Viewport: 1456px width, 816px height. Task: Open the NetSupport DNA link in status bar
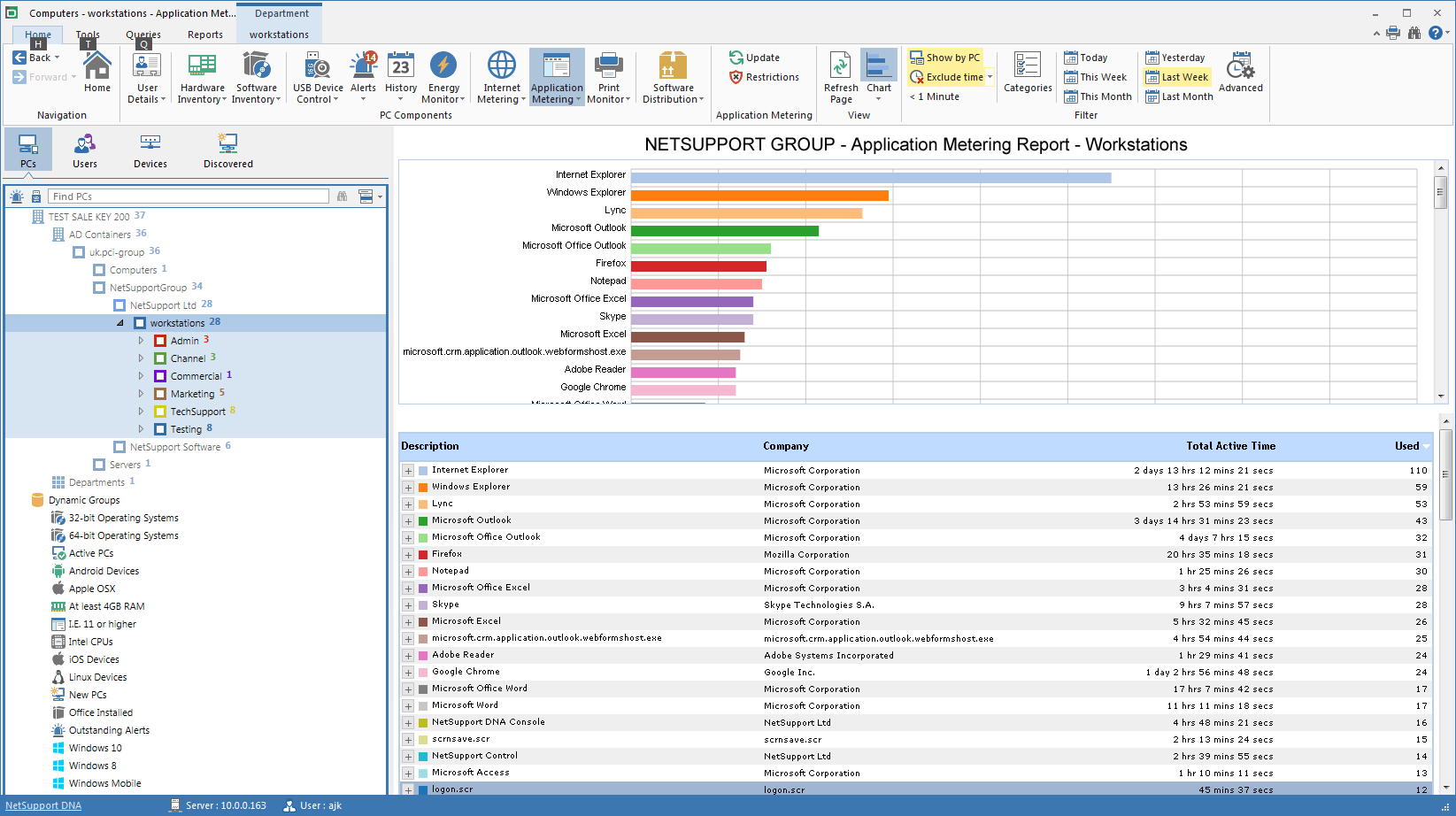[x=42, y=804]
